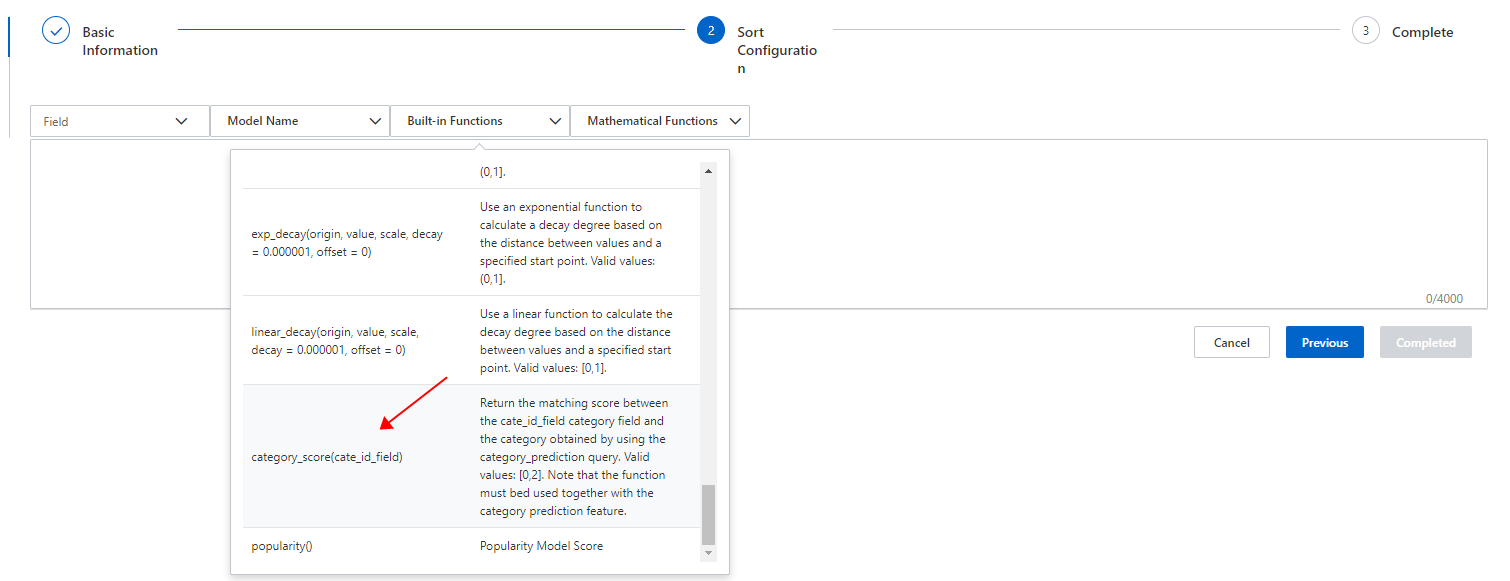Collapse the Built-in Functions dropdown
This screenshot has width=1510, height=581.
coord(480,121)
